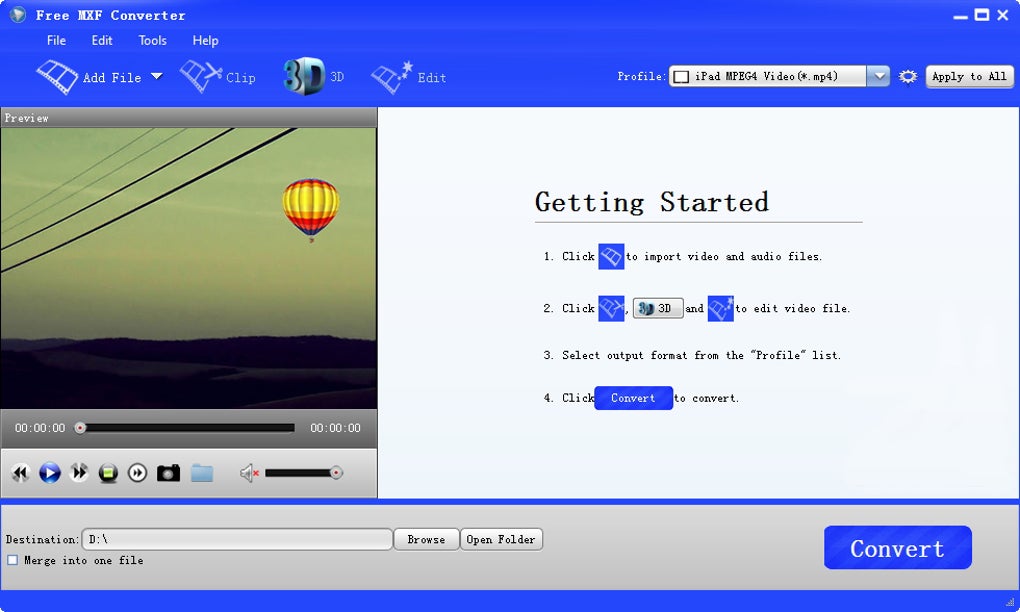This screenshot has width=1020, height=612.
Task: Open the Clip tool
Action: (x=217, y=77)
